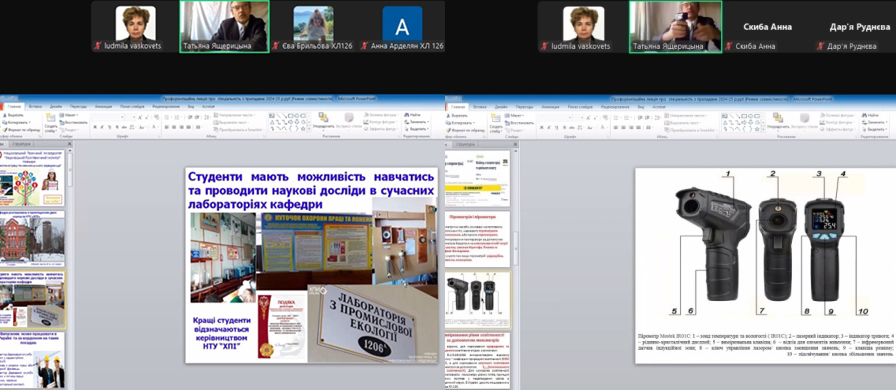Viewport: 896px width, 390px height.
Task: Open Показ слайдов tab in right PowerPoint window
Action: (x=579, y=106)
